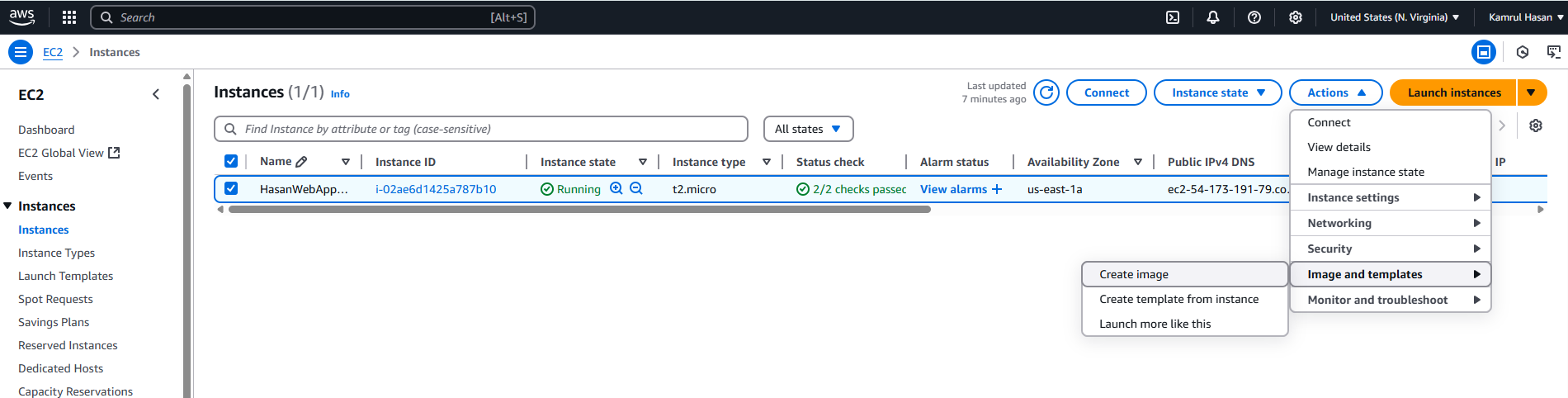Toggle the blue hamburger navigation menu

pos(21,52)
